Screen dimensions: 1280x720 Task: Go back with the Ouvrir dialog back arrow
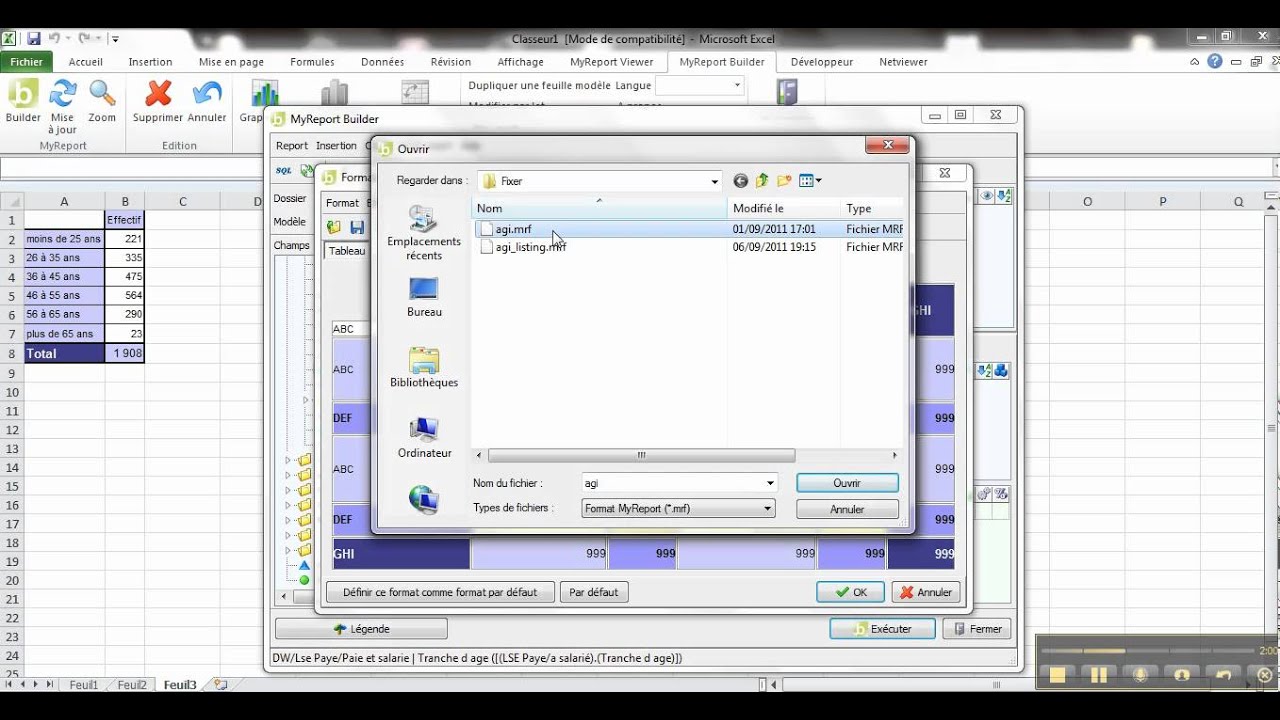740,181
